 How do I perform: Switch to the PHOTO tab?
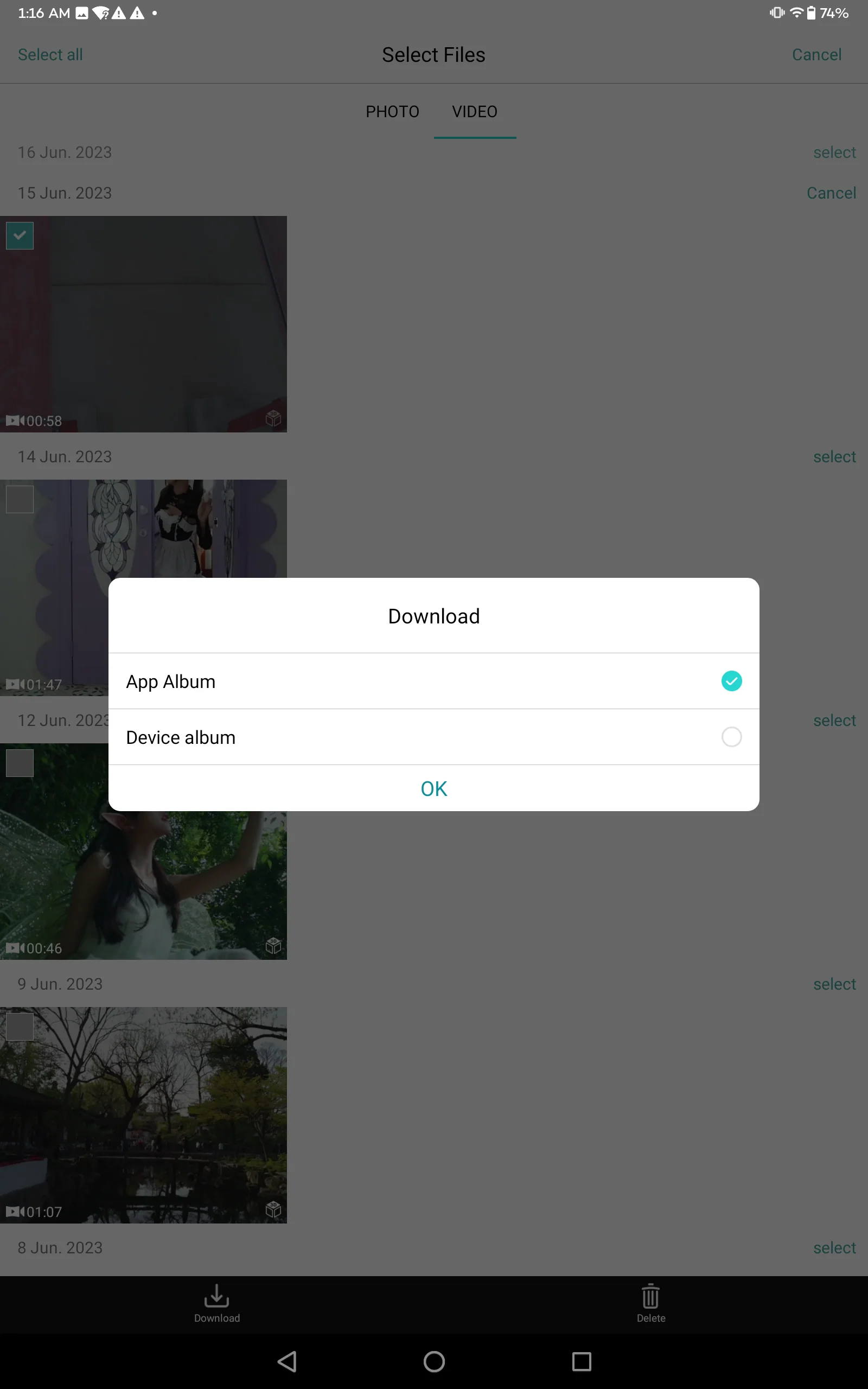393,111
